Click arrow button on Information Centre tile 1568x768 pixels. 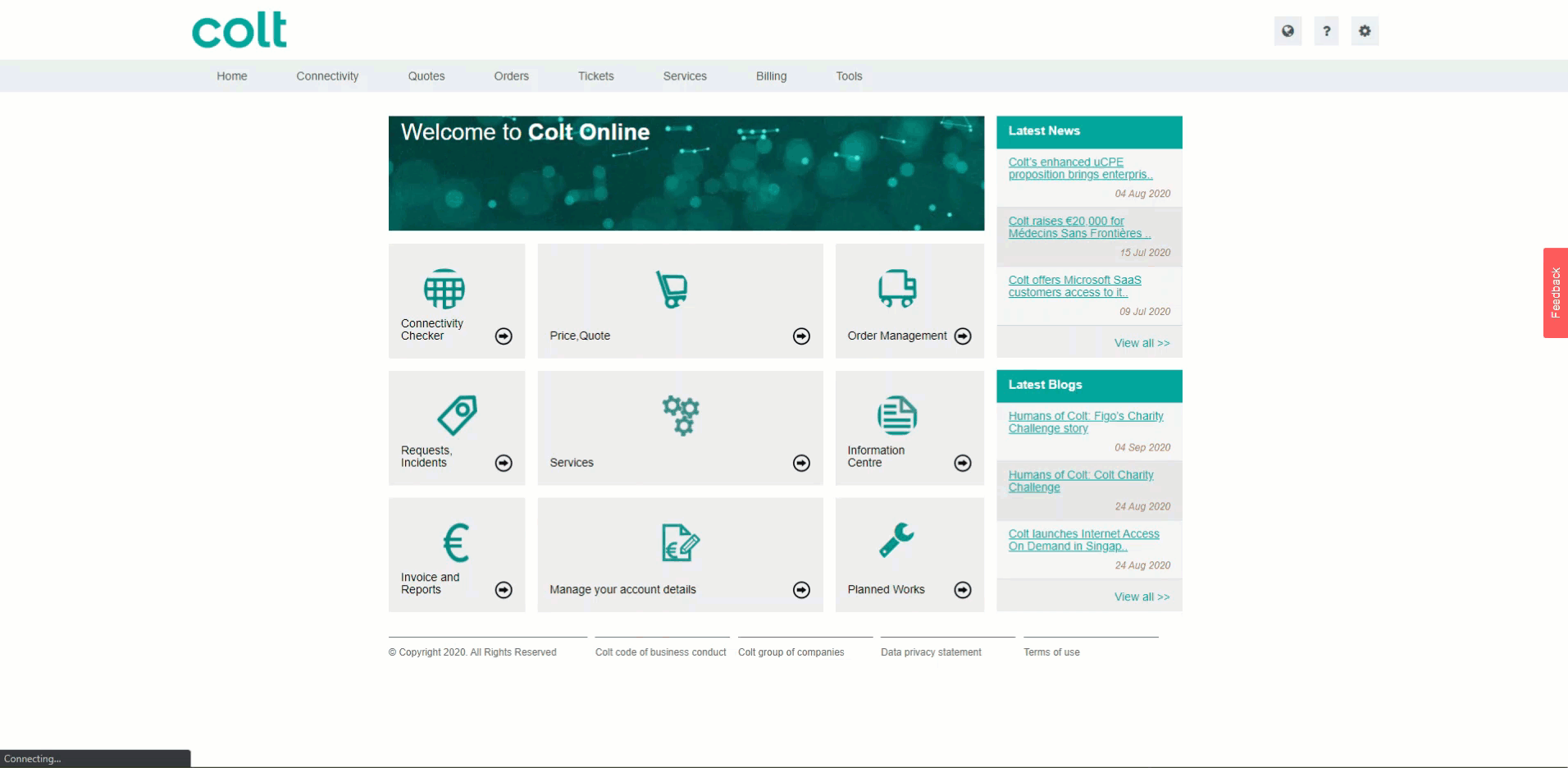click(963, 464)
